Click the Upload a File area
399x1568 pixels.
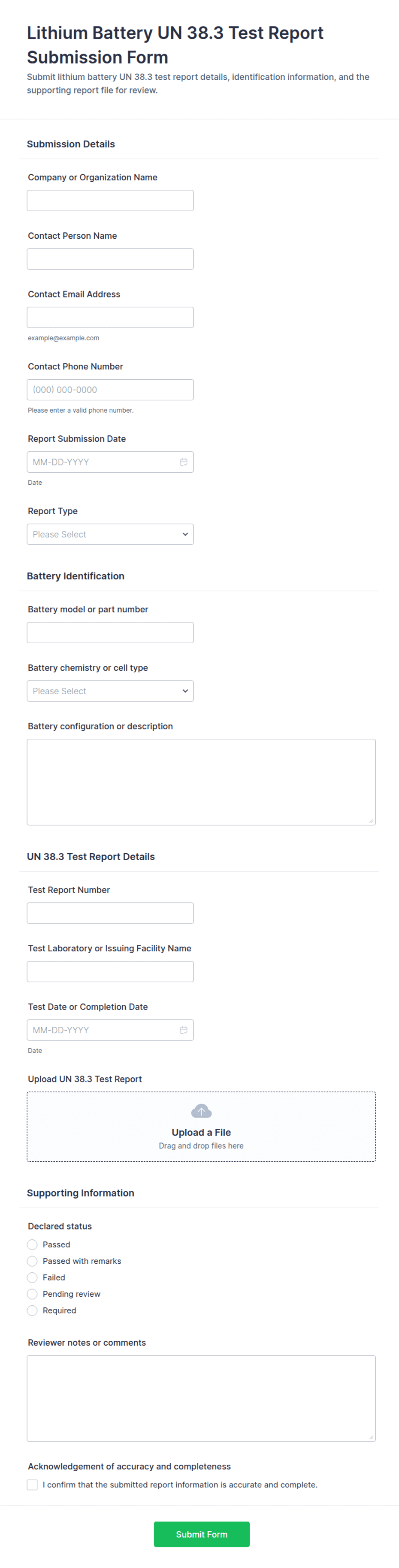tap(201, 1127)
